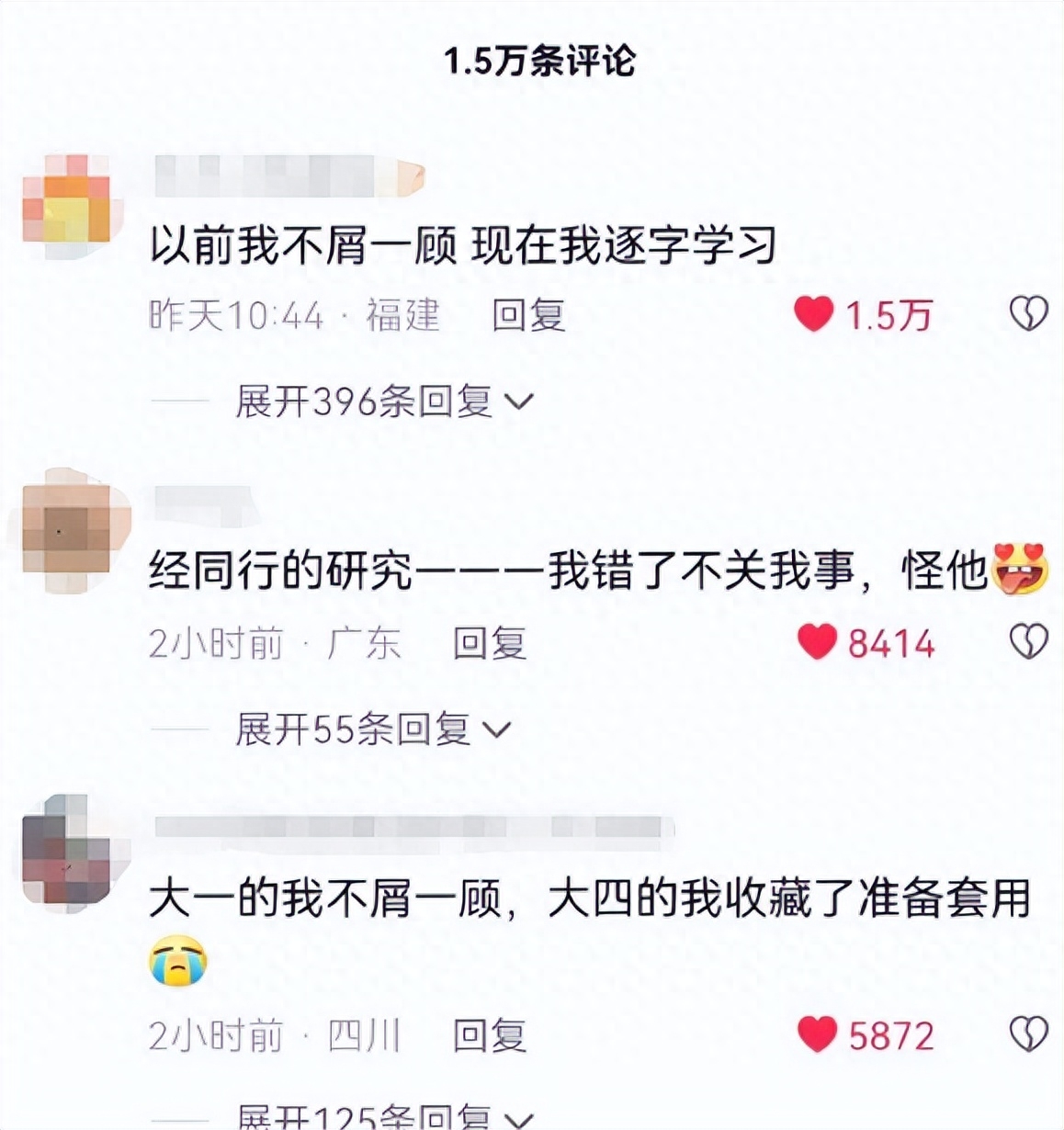Select the 1.5万条评论 header title
This screenshot has height=1130, width=1064.
540,62
